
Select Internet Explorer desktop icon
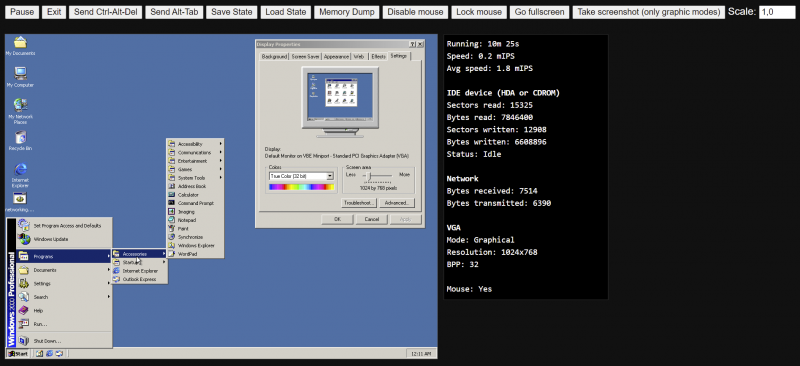pos(20,175)
